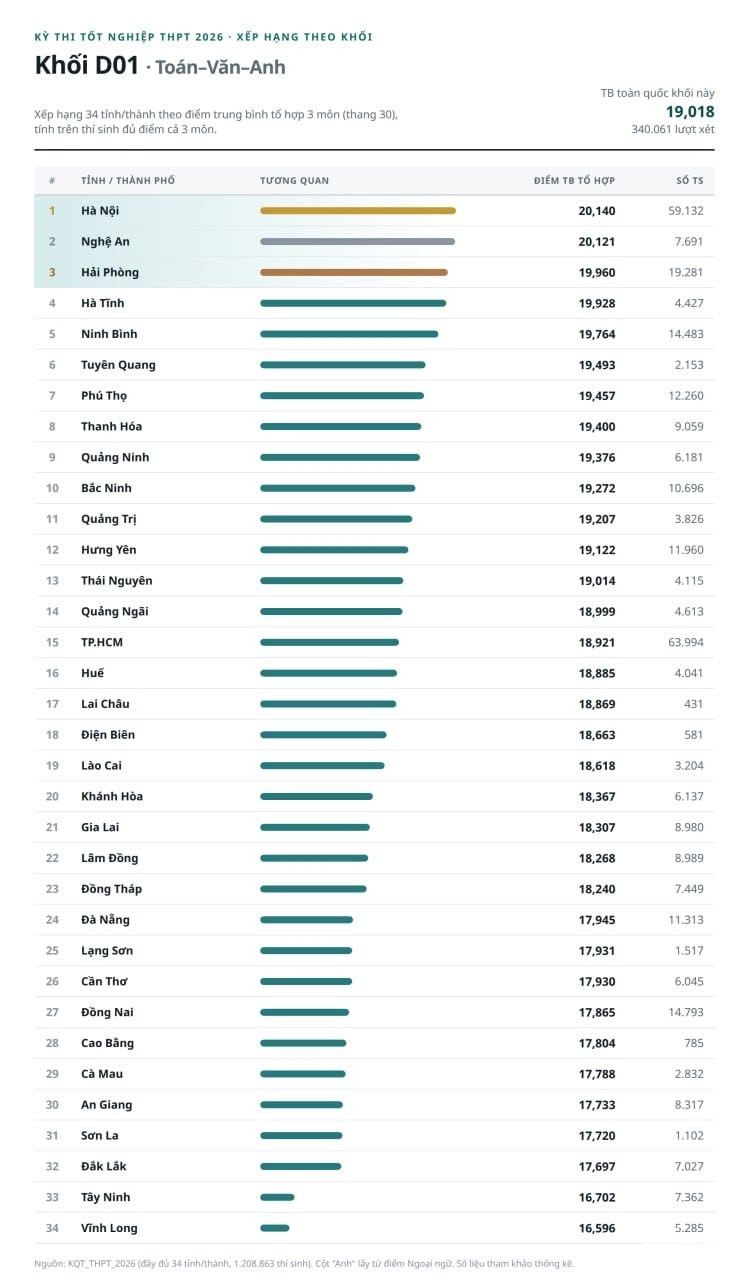Click the Tây Ninh teal bar

click(x=277, y=1197)
